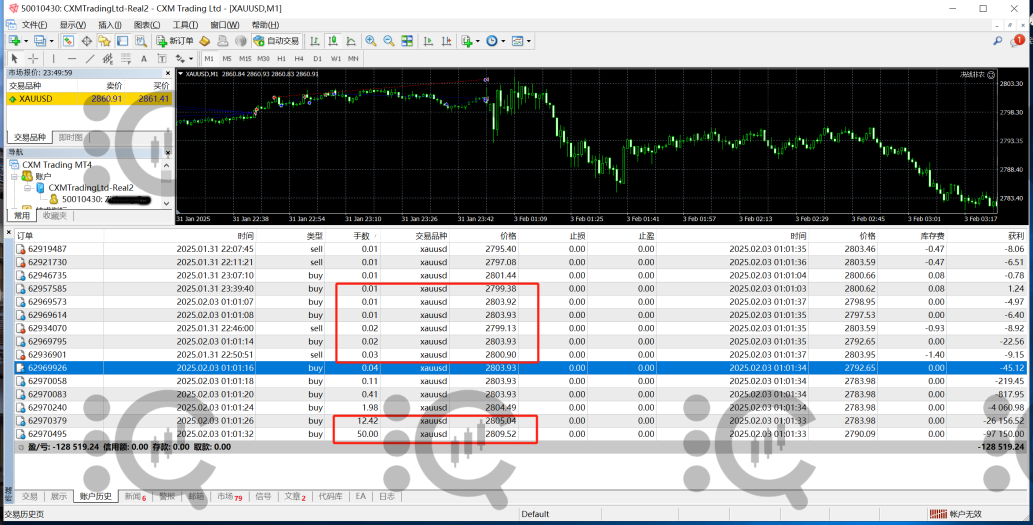Zoom in on the chart with magnifier icon
This screenshot has width=1033, height=525.
(371, 41)
